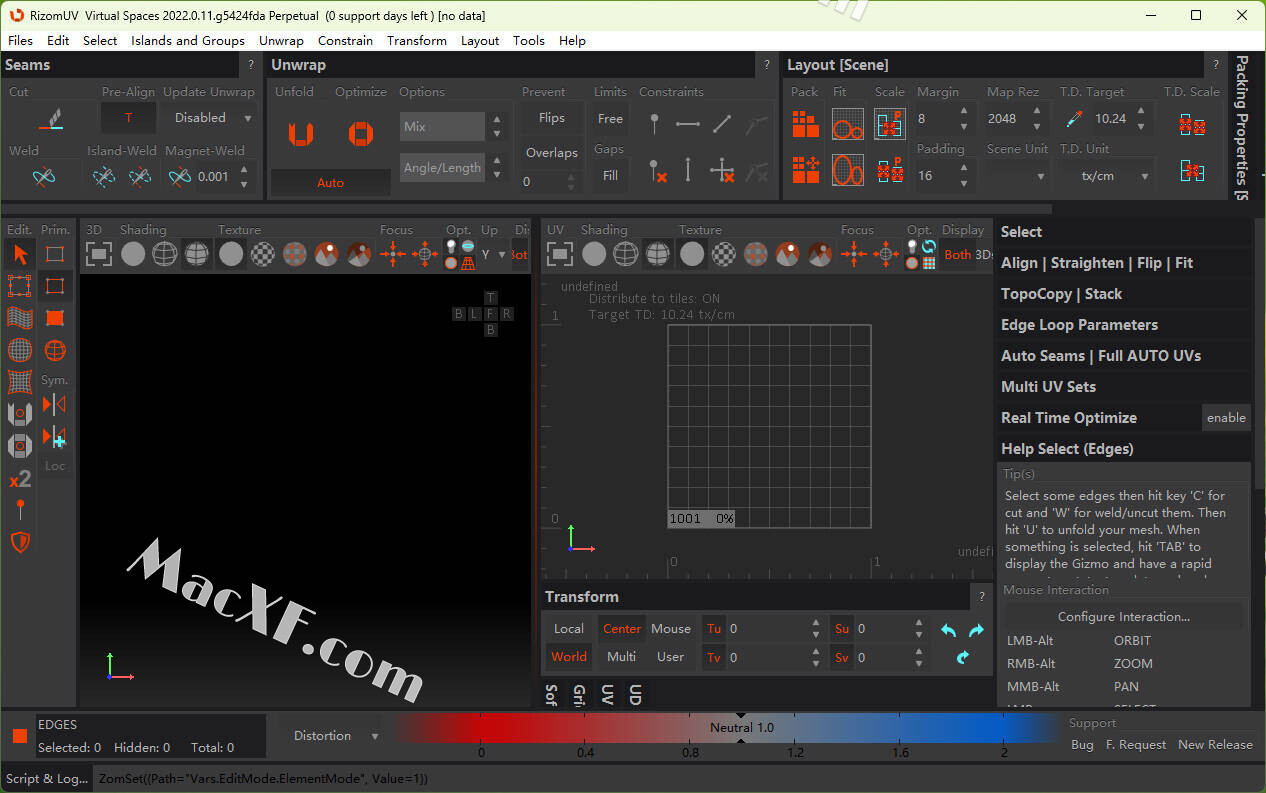
Task: Click the Optimize O-shaped icon
Action: 361,133
